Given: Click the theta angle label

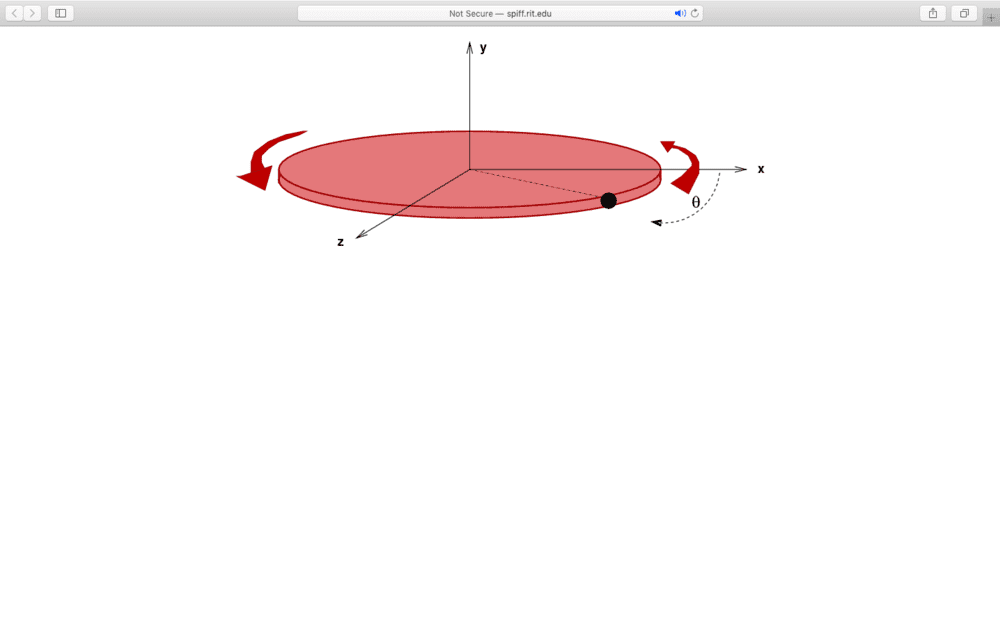Looking at the screenshot, I should [696, 202].
